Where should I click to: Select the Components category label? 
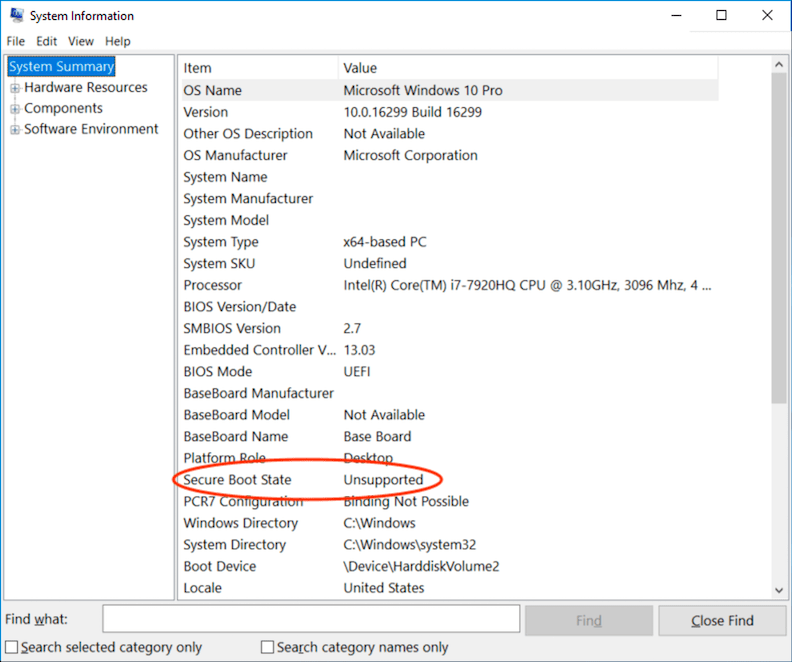[x=63, y=108]
